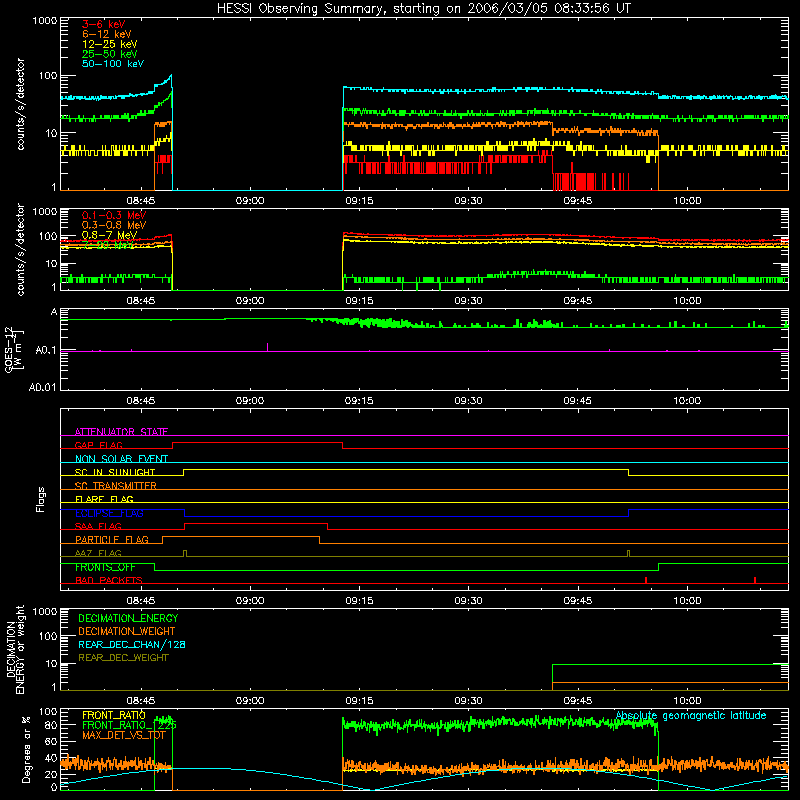Viewport: 800px width, 800px height.
Task: Click 09:45 time label under Flags panel
Action: tap(578, 601)
